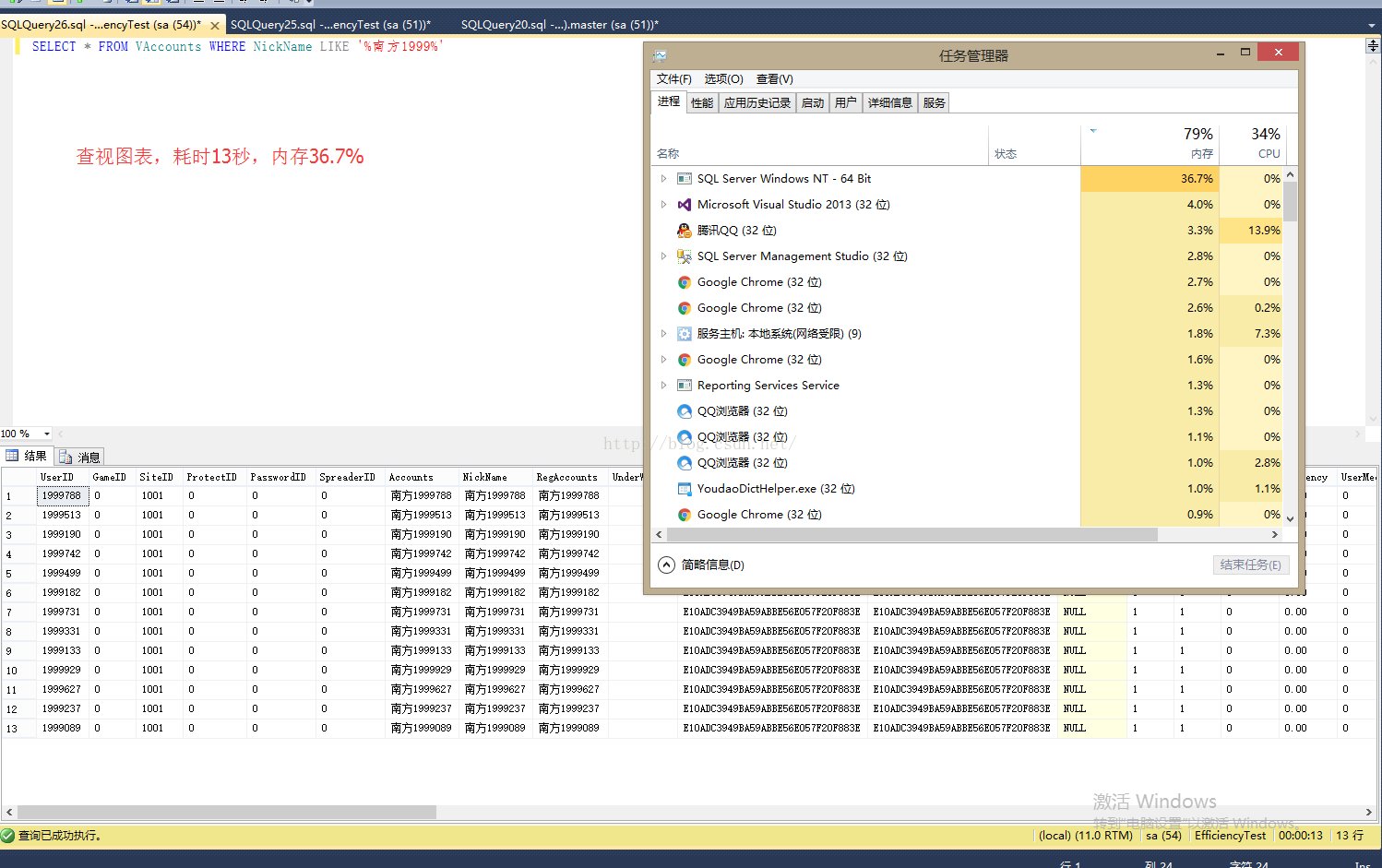Click the Chrome icon in the 2.7% memory row
1382x868 pixels.
coord(685,282)
